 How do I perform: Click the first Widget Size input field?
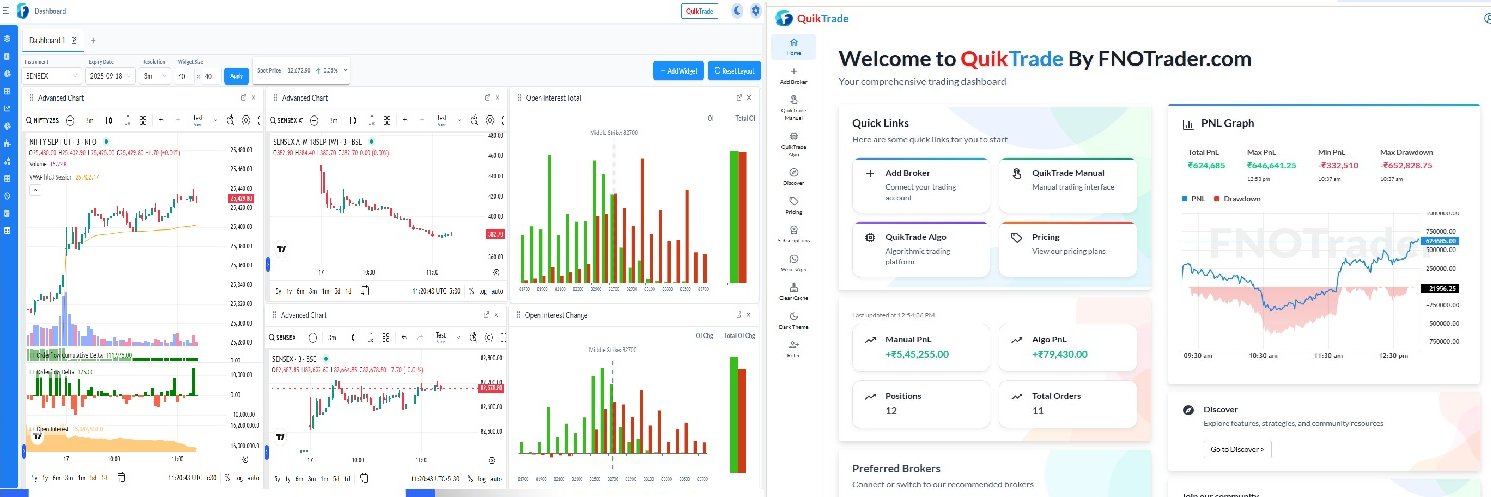[x=184, y=76]
